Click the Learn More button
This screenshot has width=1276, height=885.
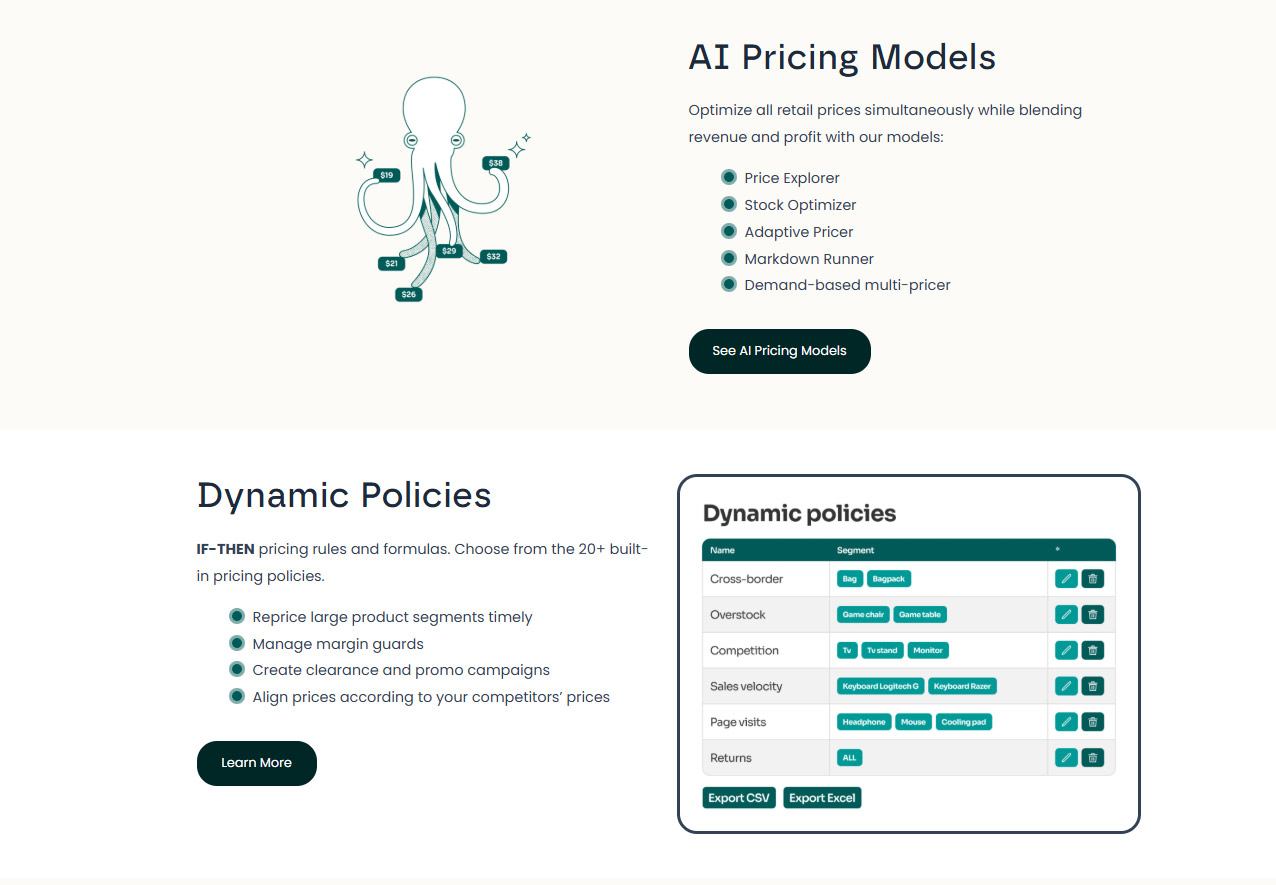point(257,763)
